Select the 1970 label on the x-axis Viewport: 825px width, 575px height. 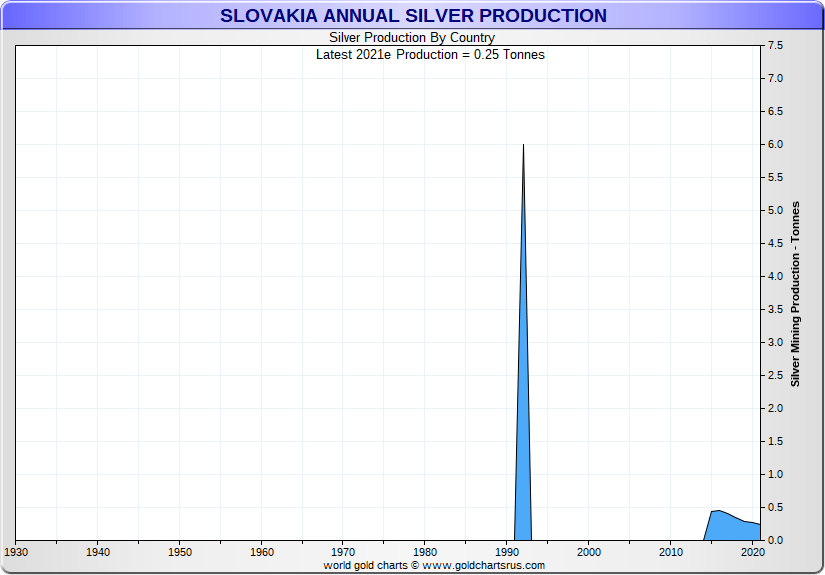pos(343,551)
